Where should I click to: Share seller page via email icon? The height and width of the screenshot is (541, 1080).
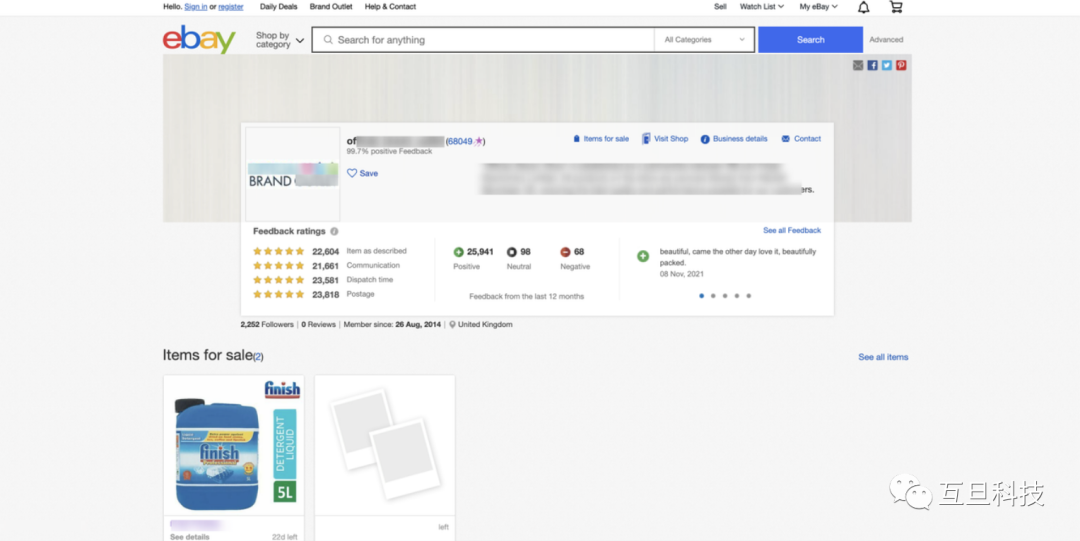858,65
